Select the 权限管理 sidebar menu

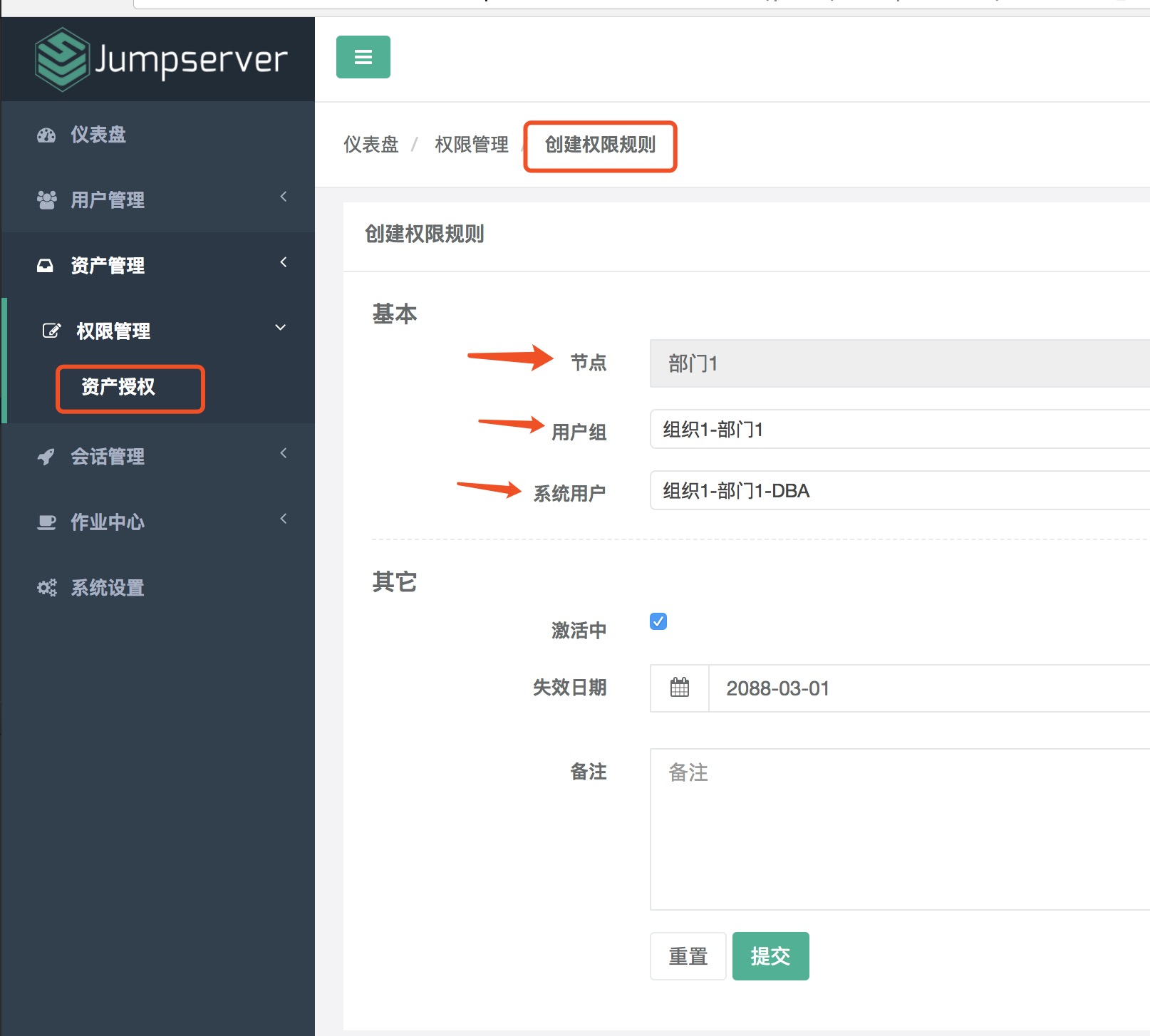pos(158,331)
